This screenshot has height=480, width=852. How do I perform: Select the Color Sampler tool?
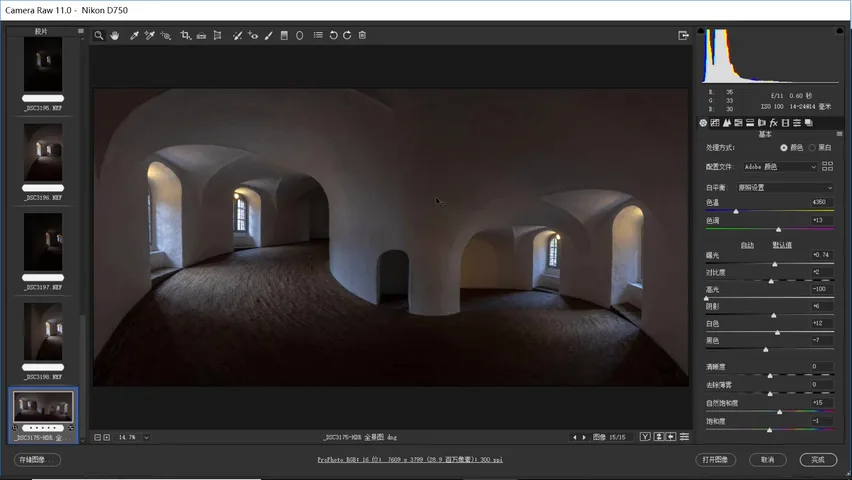(x=149, y=35)
